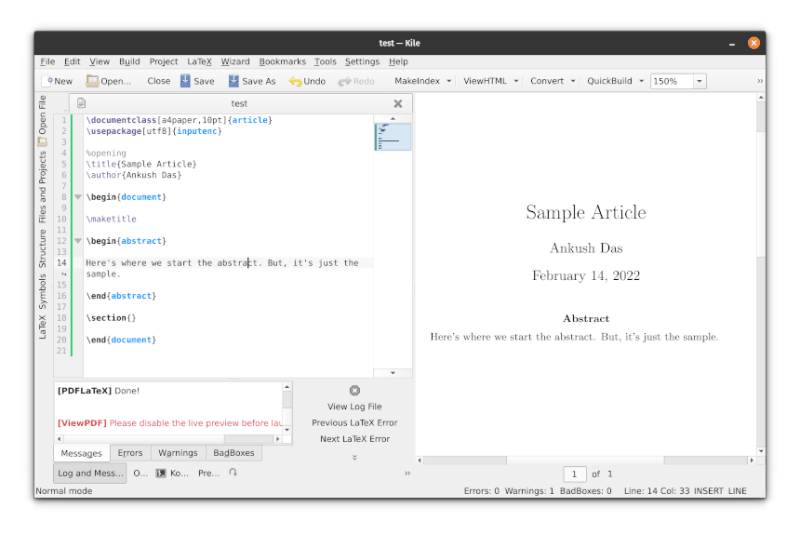Collapse the document environment fold marker
The height and width of the screenshot is (534, 800).
[78, 197]
